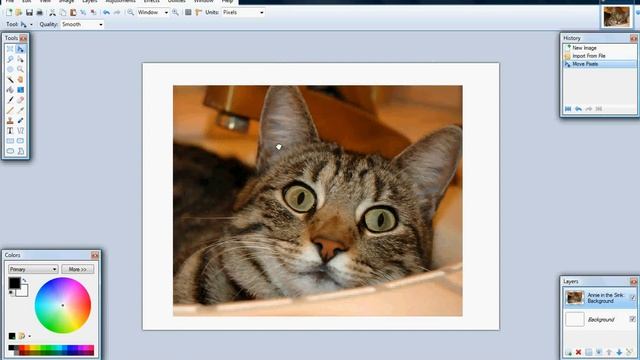Click cat image thumbnail in top-right
This screenshot has width=640, height=360.
616,17
